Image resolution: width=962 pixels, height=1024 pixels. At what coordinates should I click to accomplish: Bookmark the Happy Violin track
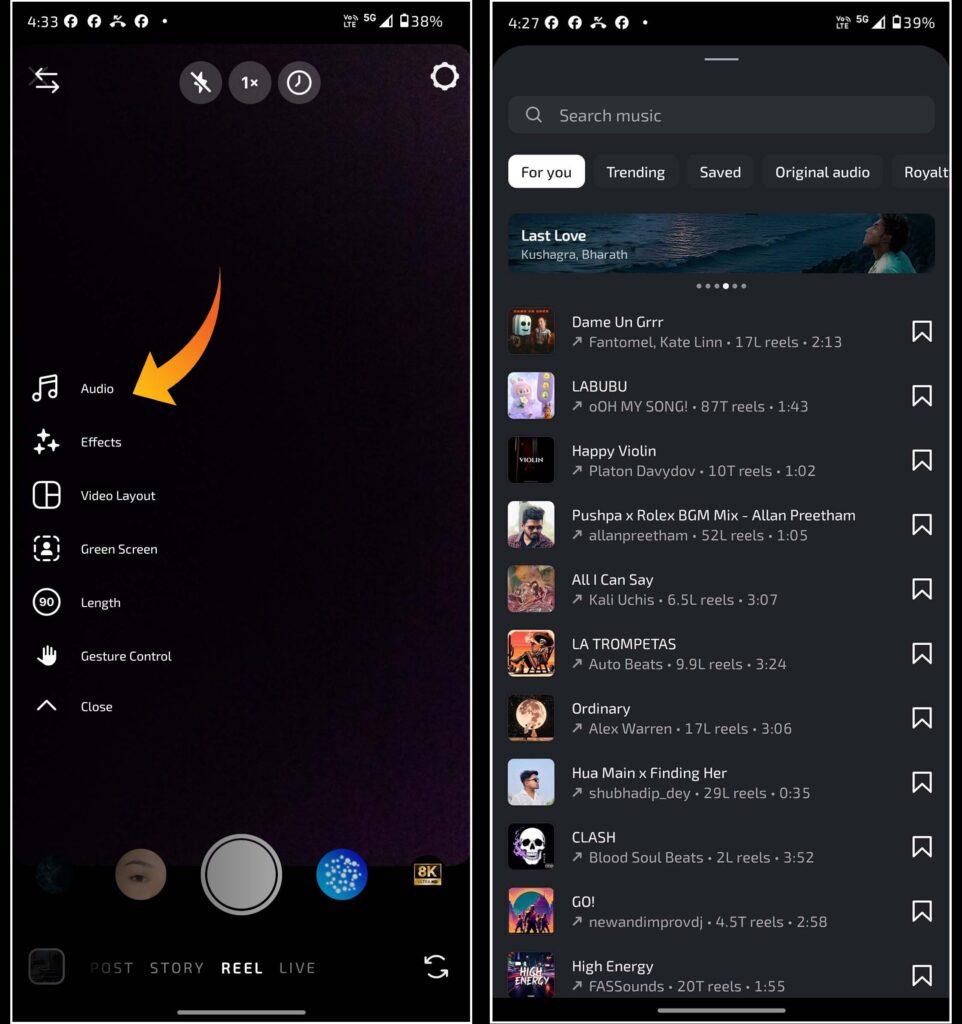point(922,460)
